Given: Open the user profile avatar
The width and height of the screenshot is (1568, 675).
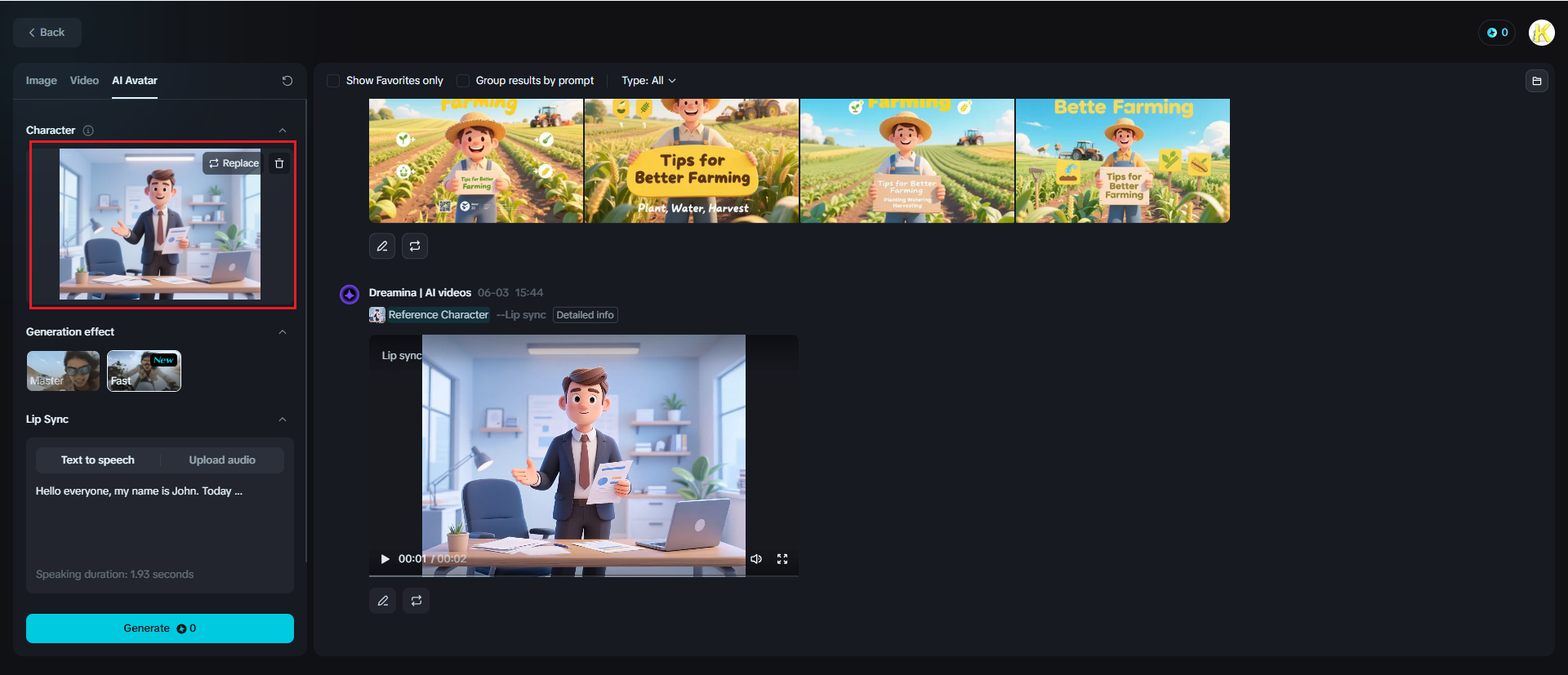Looking at the screenshot, I should [1541, 33].
